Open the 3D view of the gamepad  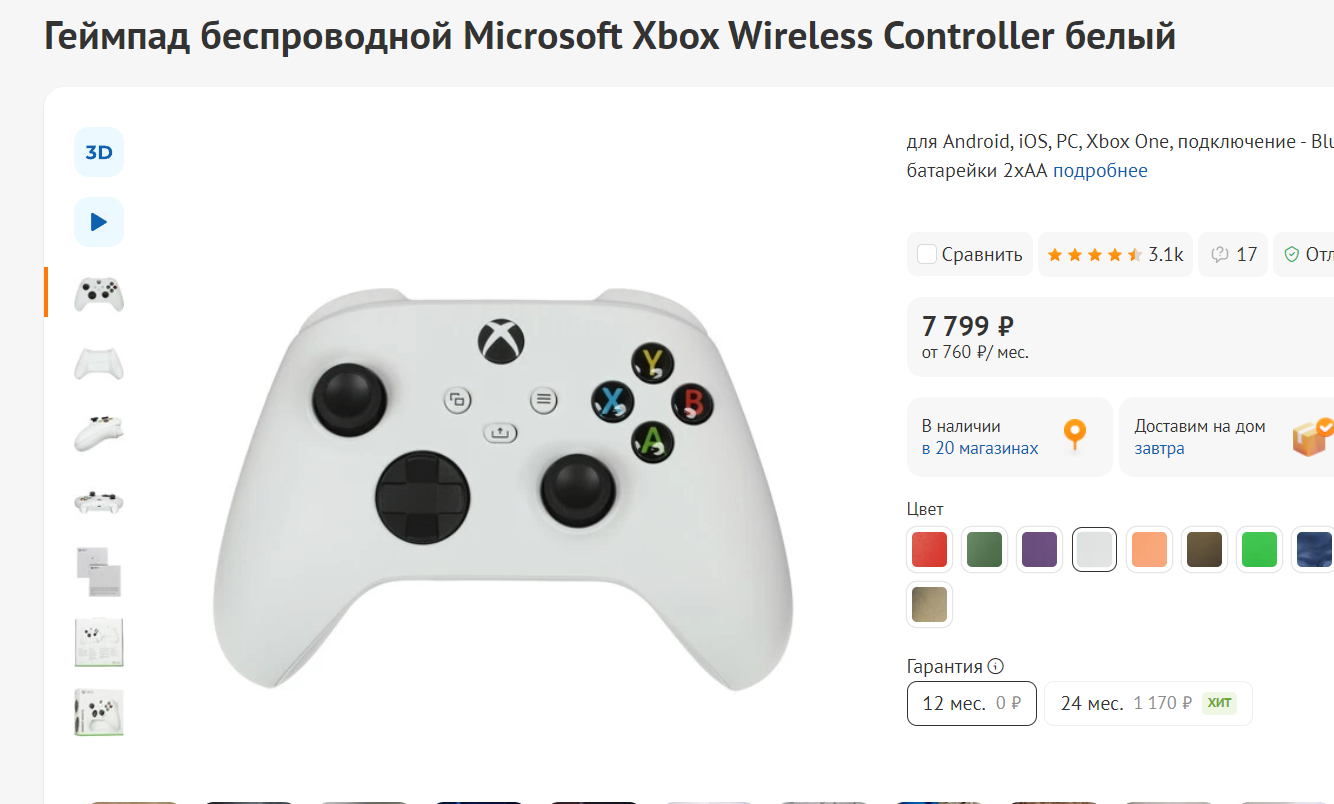pos(99,153)
